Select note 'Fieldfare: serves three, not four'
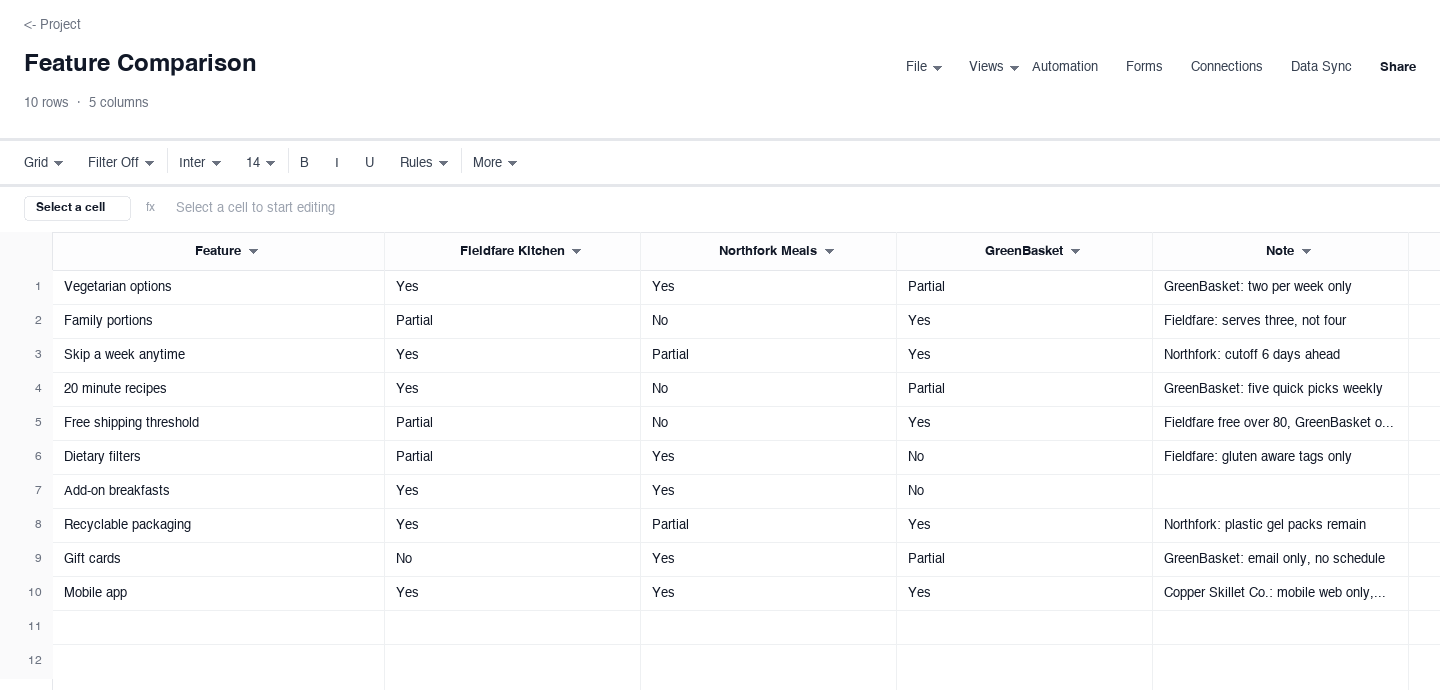1440x690 pixels. tap(1280, 321)
